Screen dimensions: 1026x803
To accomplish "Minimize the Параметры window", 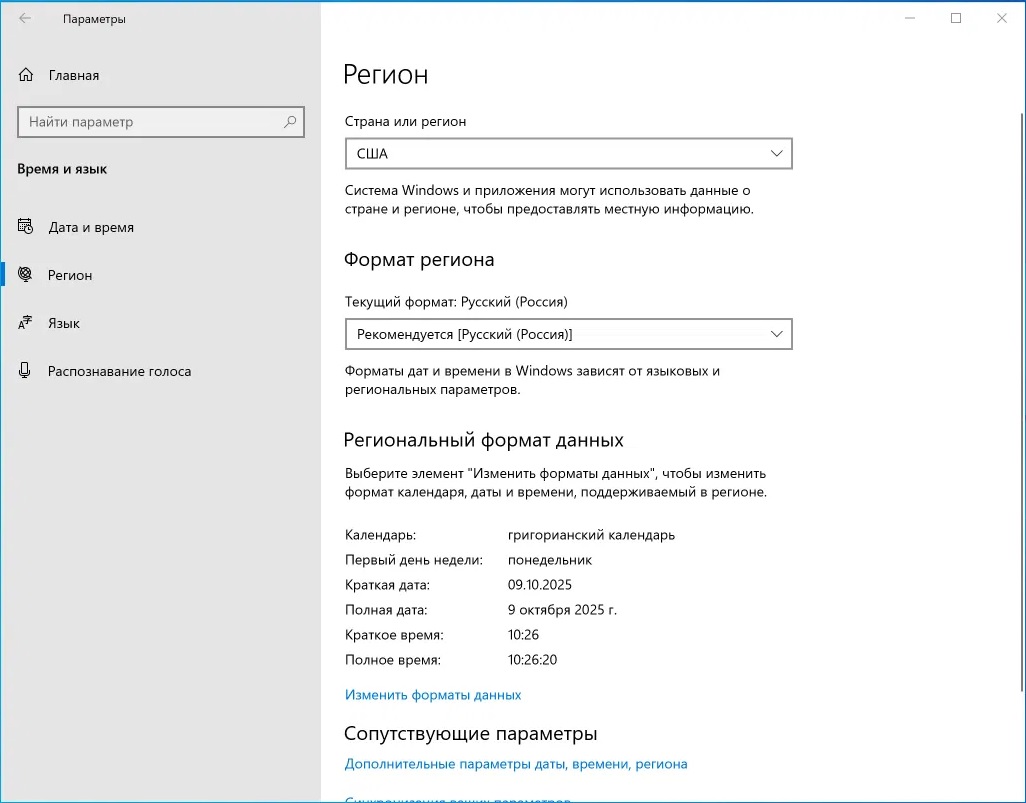I will [910, 18].
